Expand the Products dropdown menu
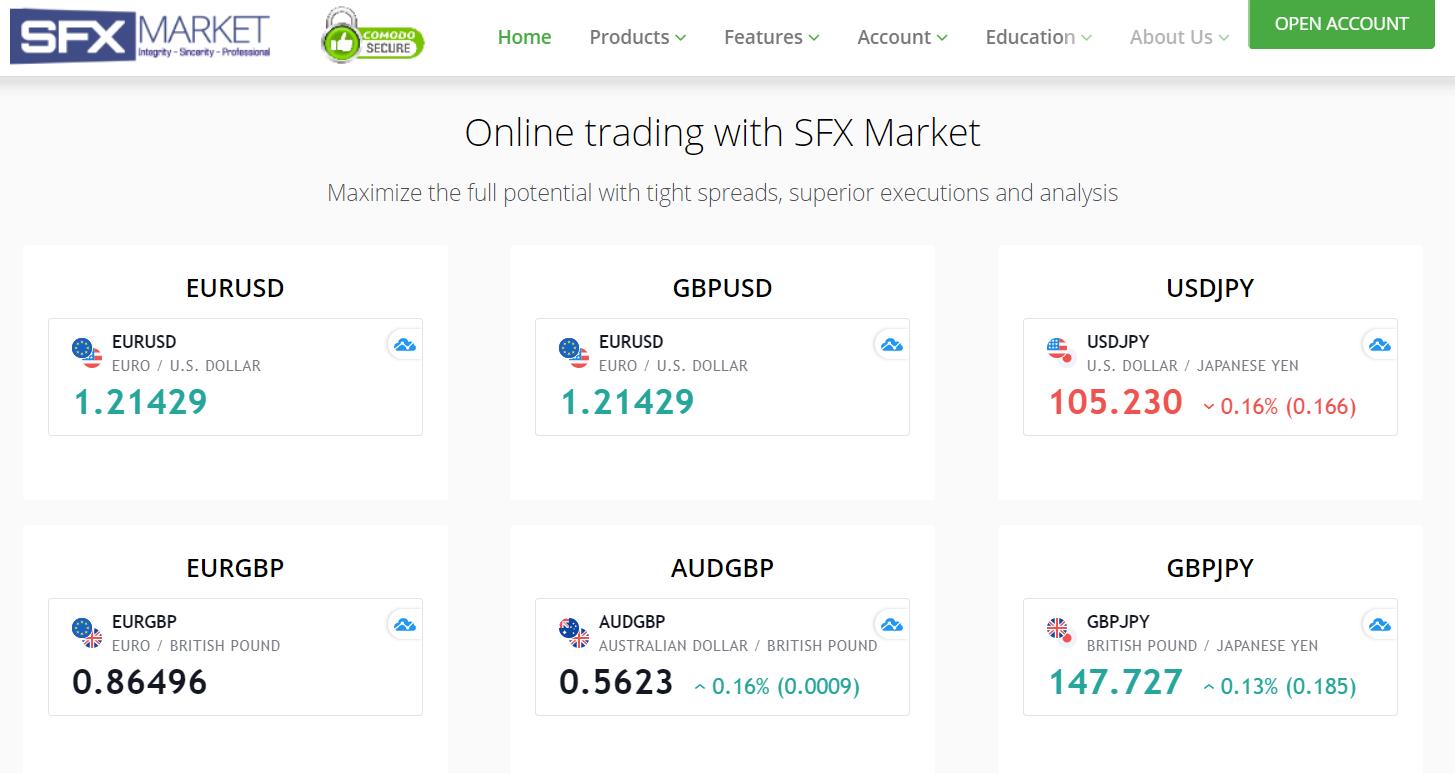Viewport: 1455px width, 773px height. [636, 37]
